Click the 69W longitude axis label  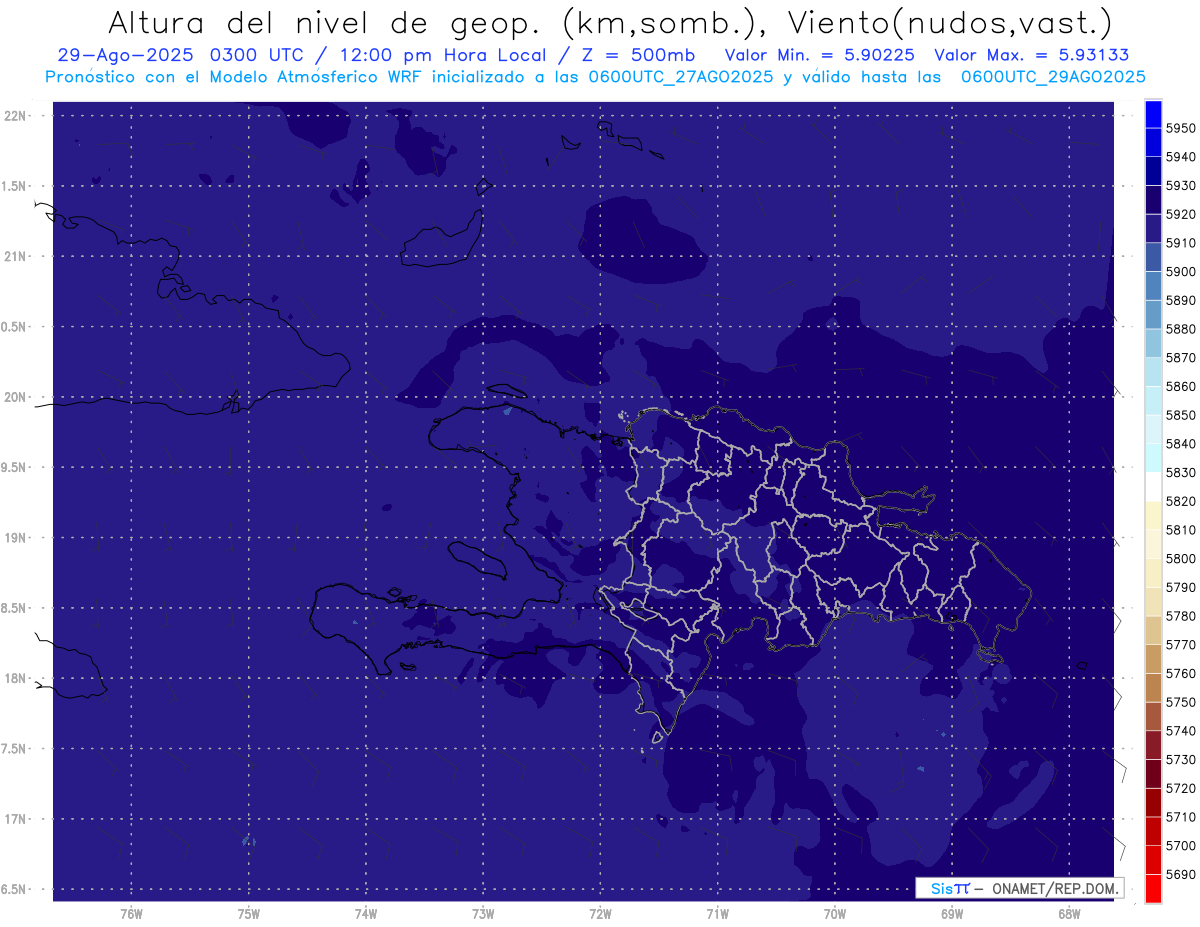pos(952,914)
